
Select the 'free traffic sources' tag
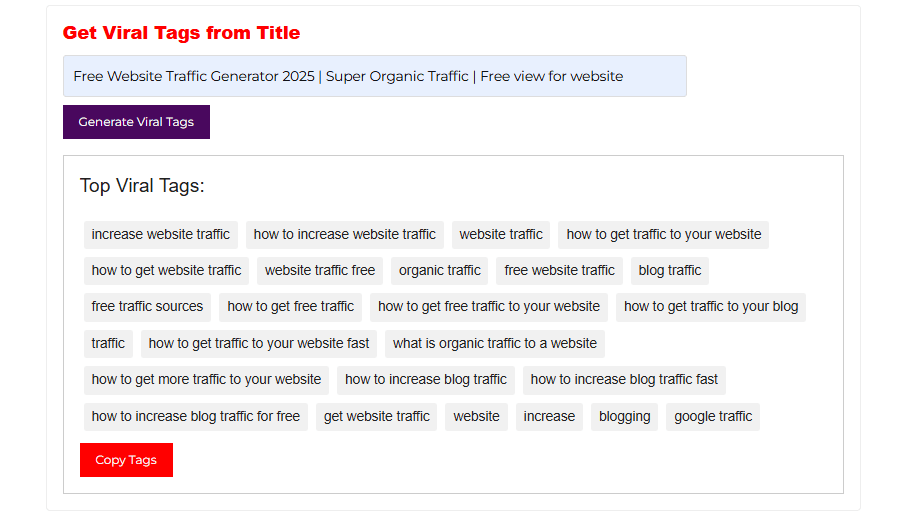click(x=148, y=307)
